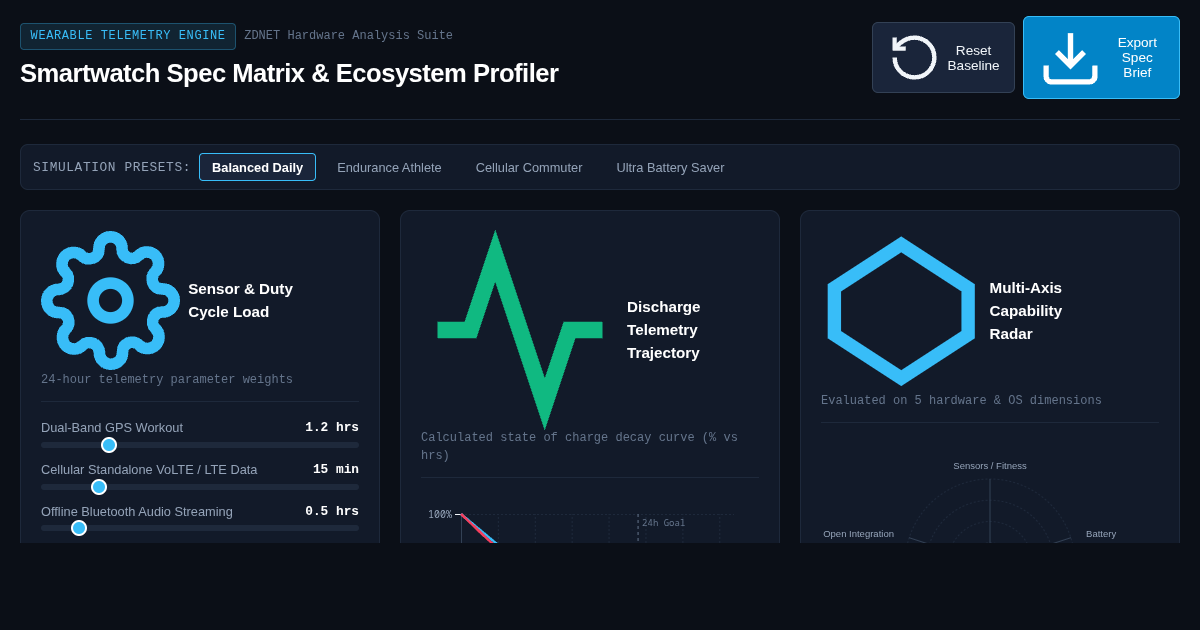Click the Evaluated on 5 hardware dimensions text
Viewport: 1200px width, 630px height.
click(x=961, y=401)
